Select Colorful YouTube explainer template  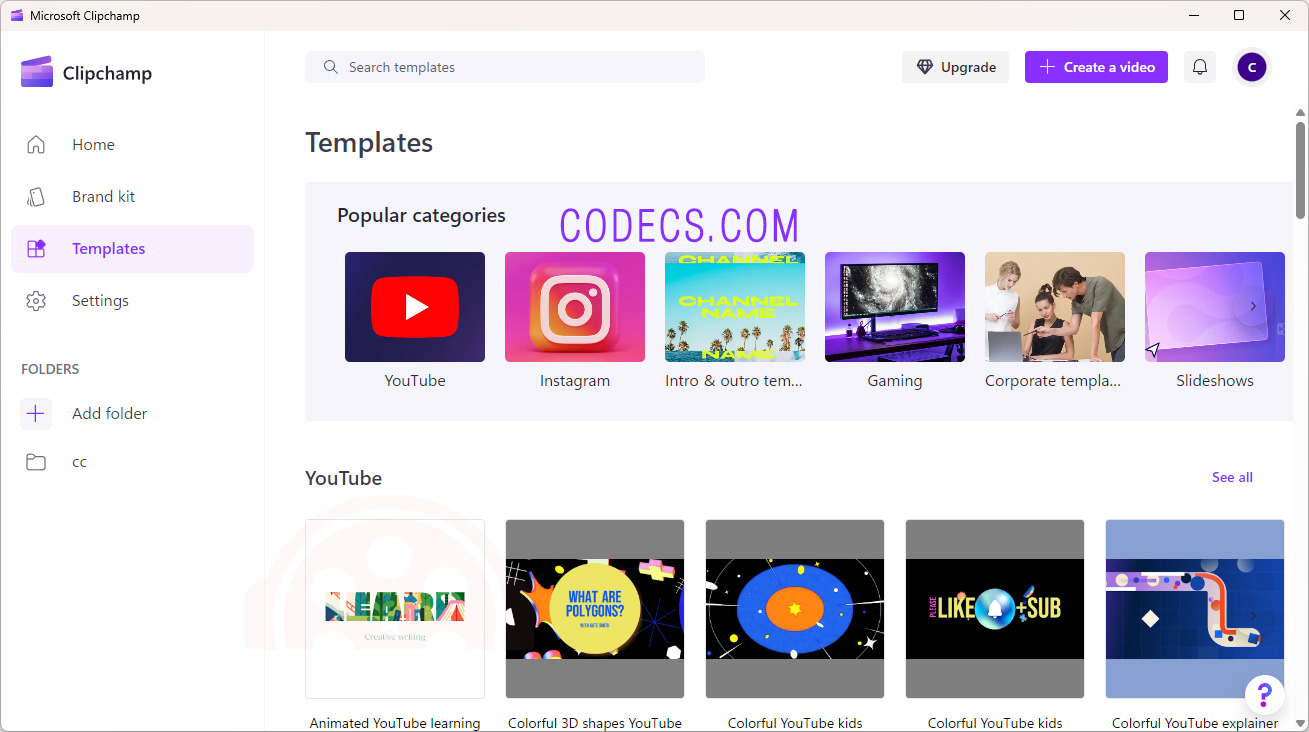coord(1195,608)
